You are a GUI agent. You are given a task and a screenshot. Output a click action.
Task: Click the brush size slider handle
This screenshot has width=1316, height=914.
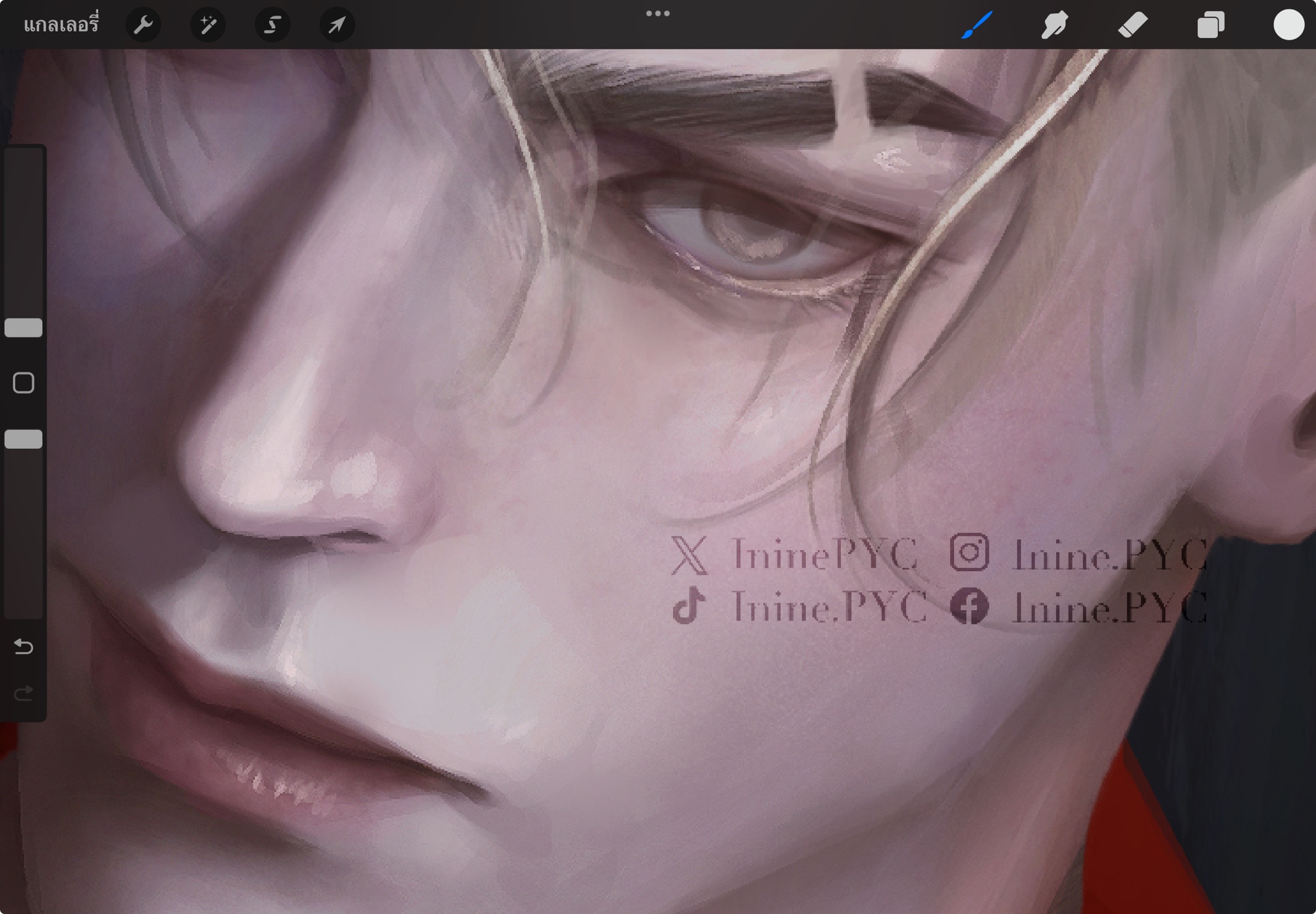point(24,328)
